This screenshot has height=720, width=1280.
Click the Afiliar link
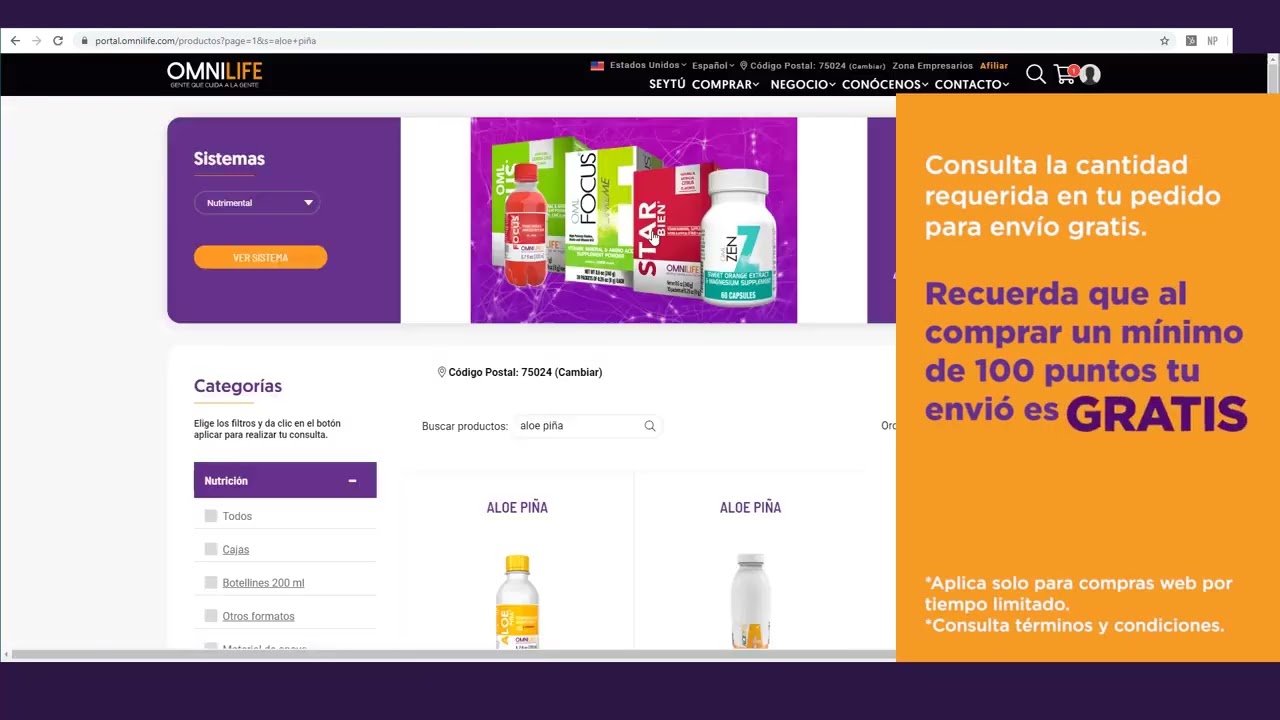point(994,66)
